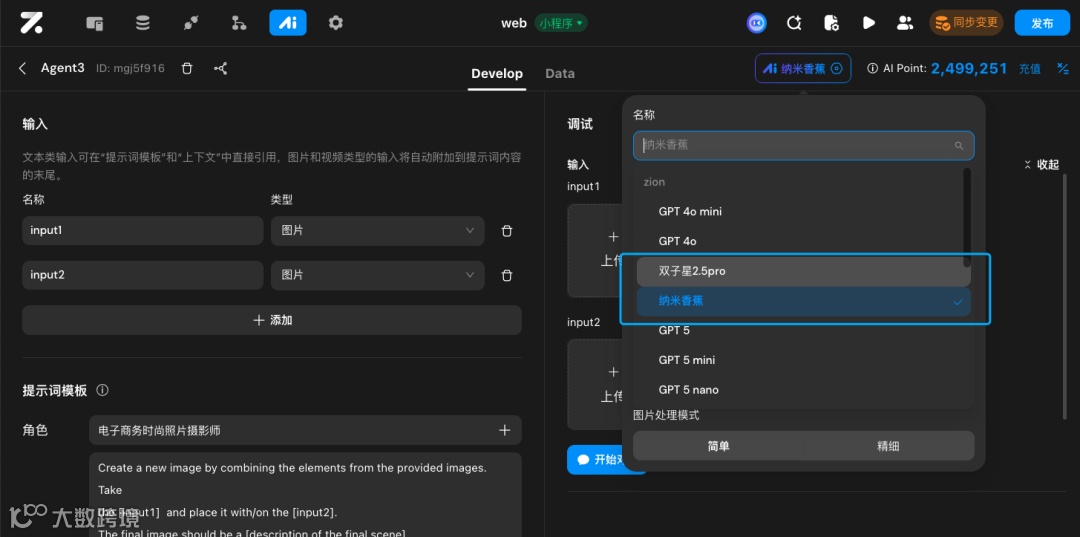Open the input1 type 图片 dropdown
1080x537 pixels.
[x=377, y=231]
